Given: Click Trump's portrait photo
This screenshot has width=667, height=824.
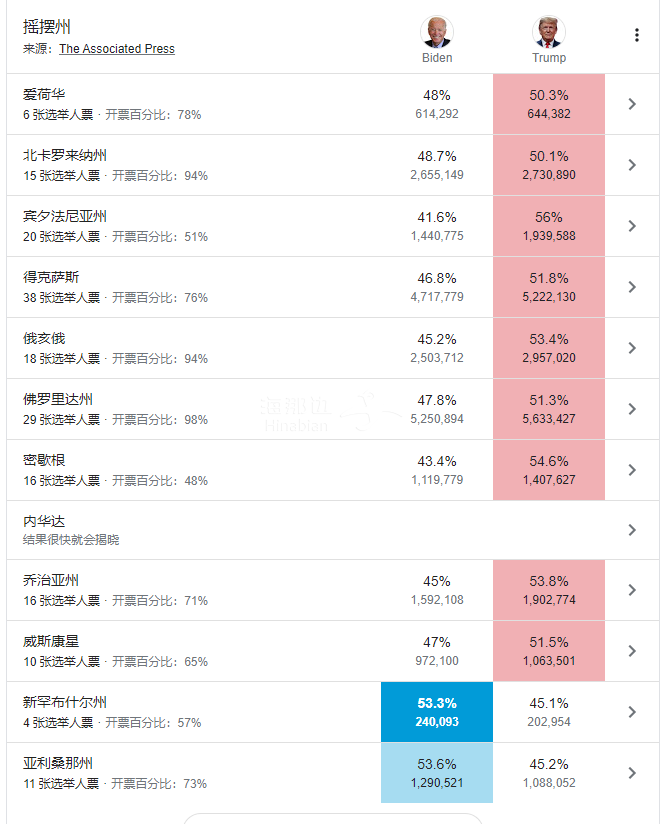Looking at the screenshot, I should pyautogui.click(x=548, y=33).
